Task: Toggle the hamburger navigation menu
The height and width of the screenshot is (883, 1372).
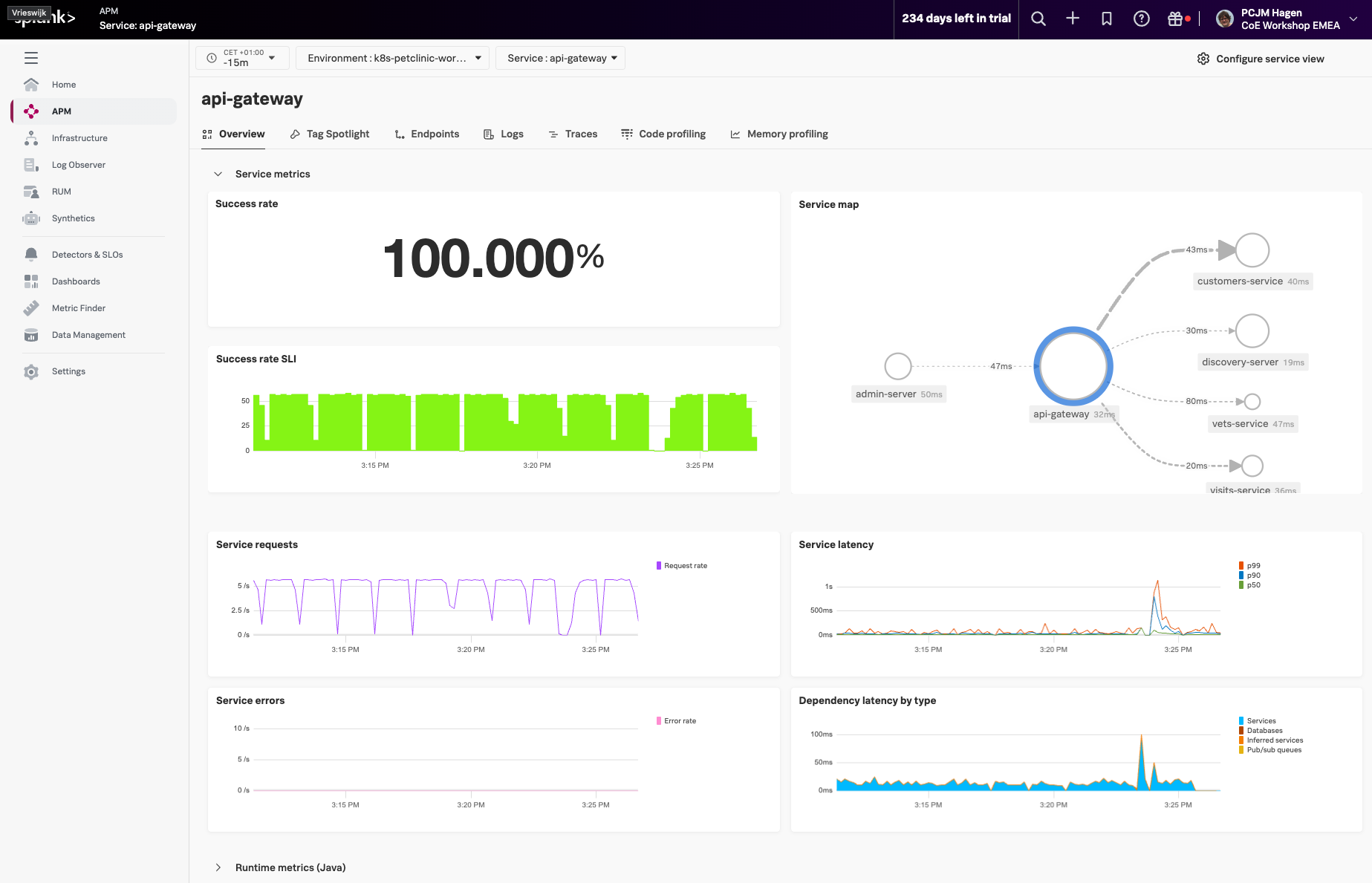Action: [x=31, y=58]
